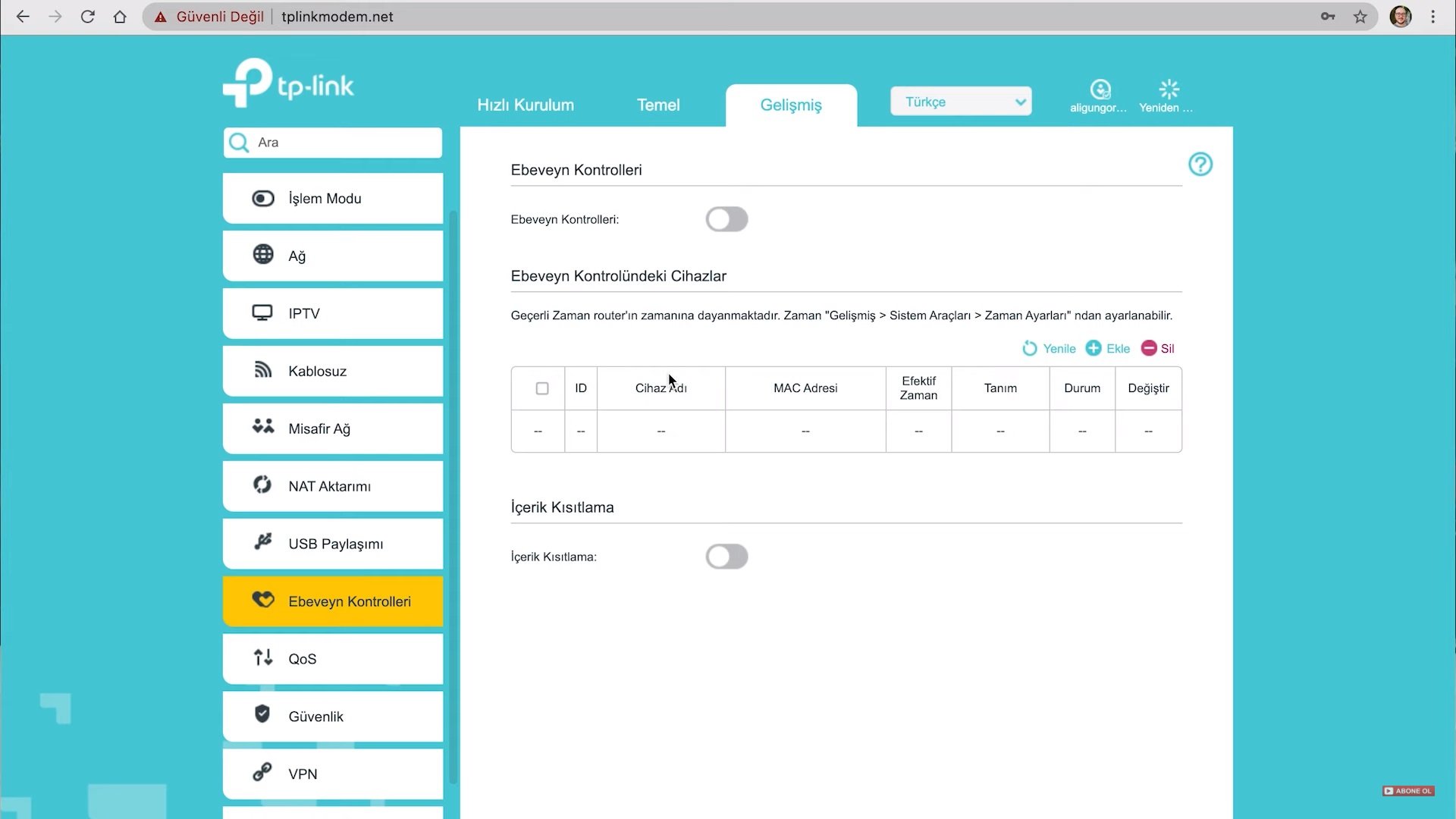Open the Türkçe language dropdown

click(x=961, y=102)
